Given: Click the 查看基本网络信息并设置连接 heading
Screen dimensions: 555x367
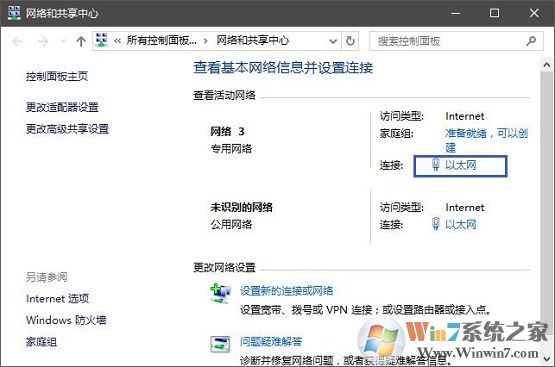Looking at the screenshot, I should coord(283,68).
